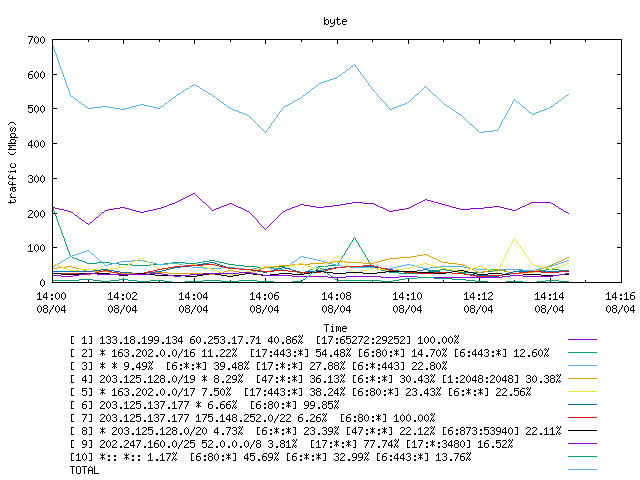Image resolution: width=640 pixels, height=480 pixels.
Task: Click green line swatch for legend [10]
Action: coord(582,457)
